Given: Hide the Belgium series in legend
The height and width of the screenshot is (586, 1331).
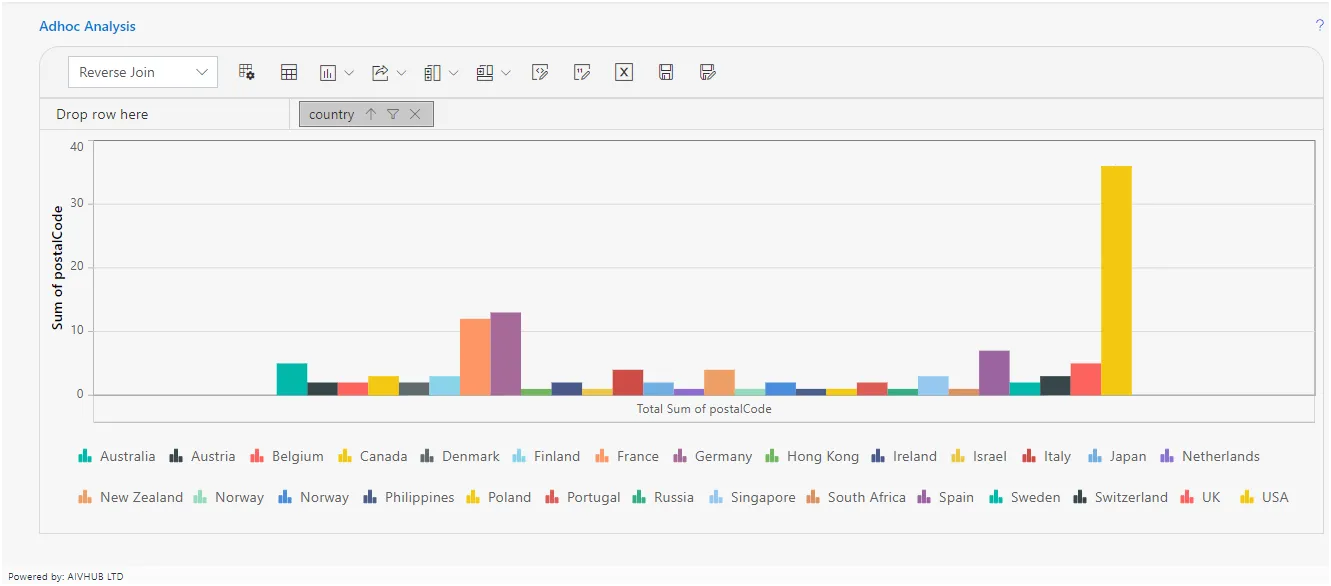Looking at the screenshot, I should tap(286, 456).
